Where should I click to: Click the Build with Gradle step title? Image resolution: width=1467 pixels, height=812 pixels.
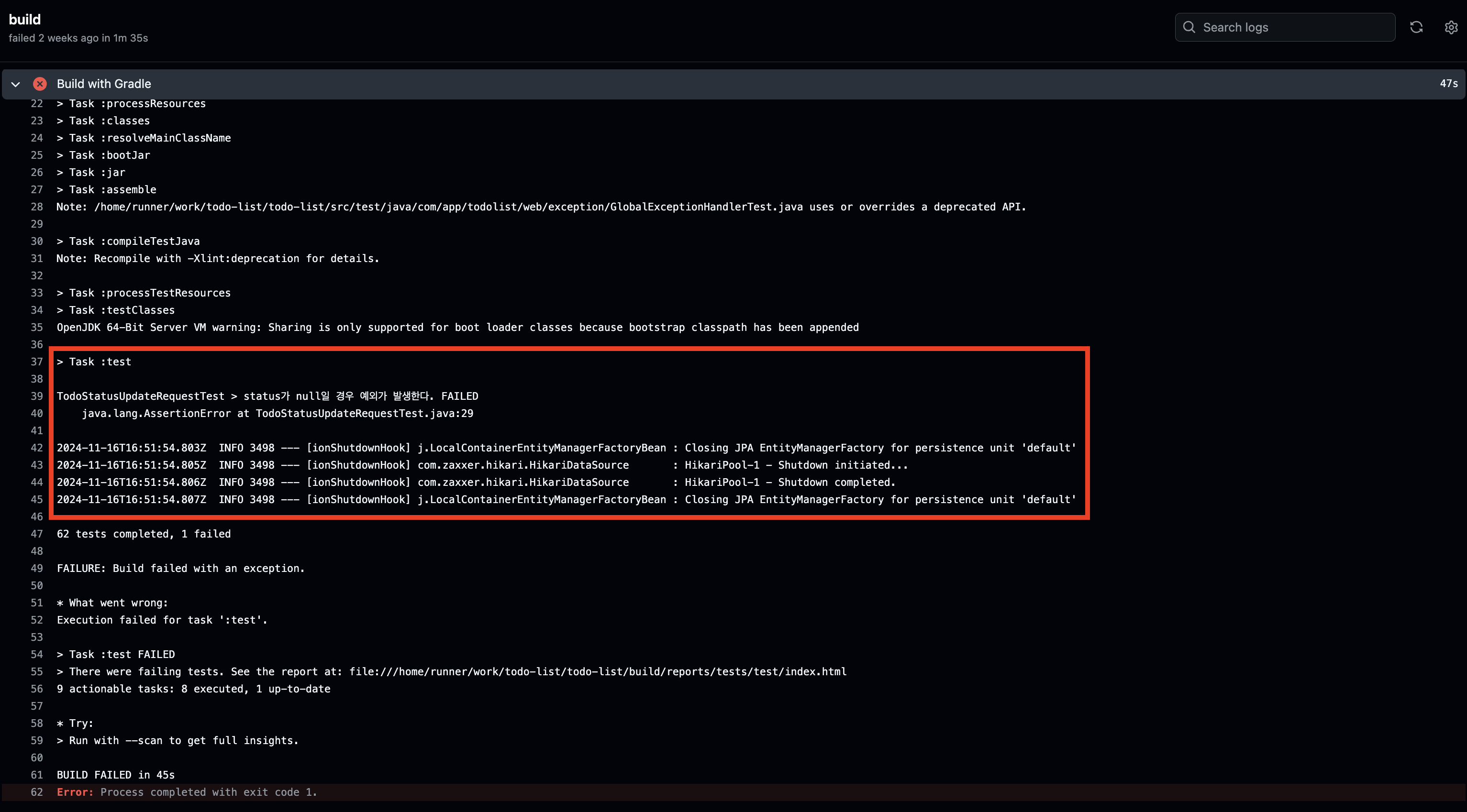[x=104, y=84]
